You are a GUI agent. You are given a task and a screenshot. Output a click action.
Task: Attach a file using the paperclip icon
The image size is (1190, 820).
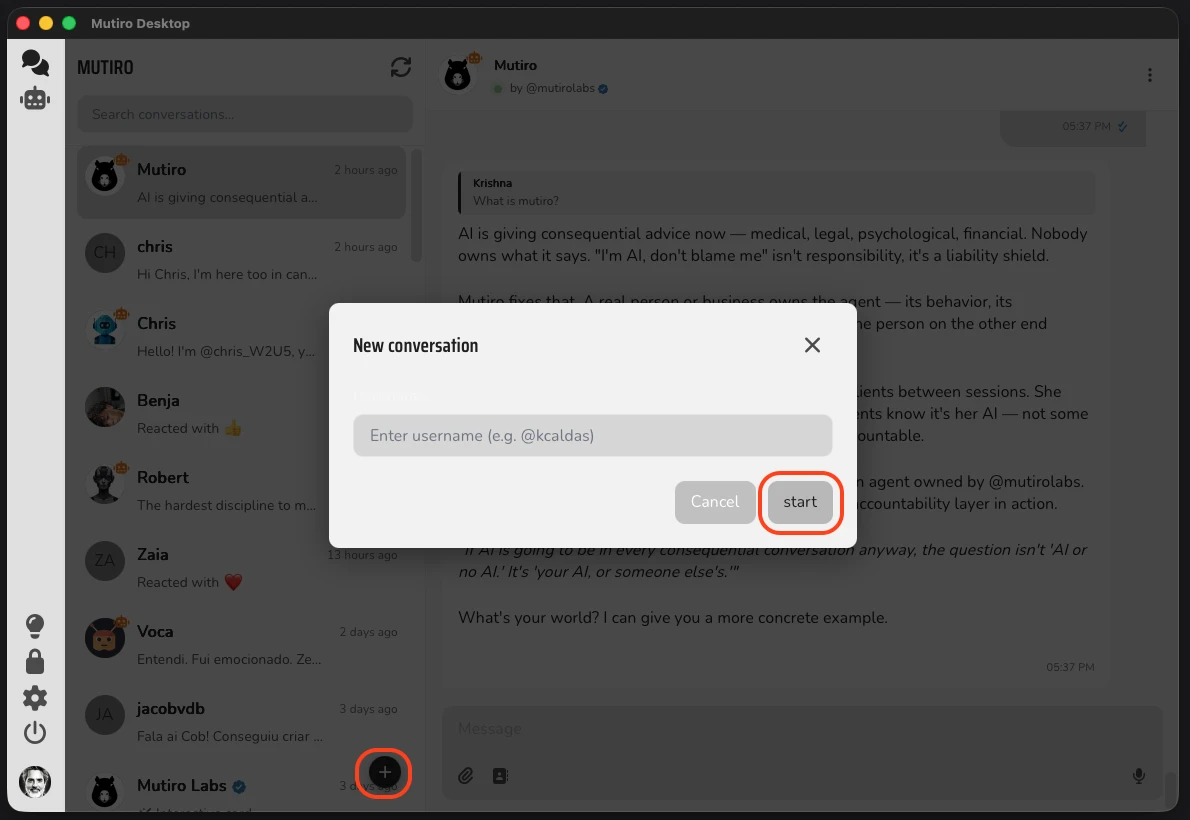pos(465,775)
